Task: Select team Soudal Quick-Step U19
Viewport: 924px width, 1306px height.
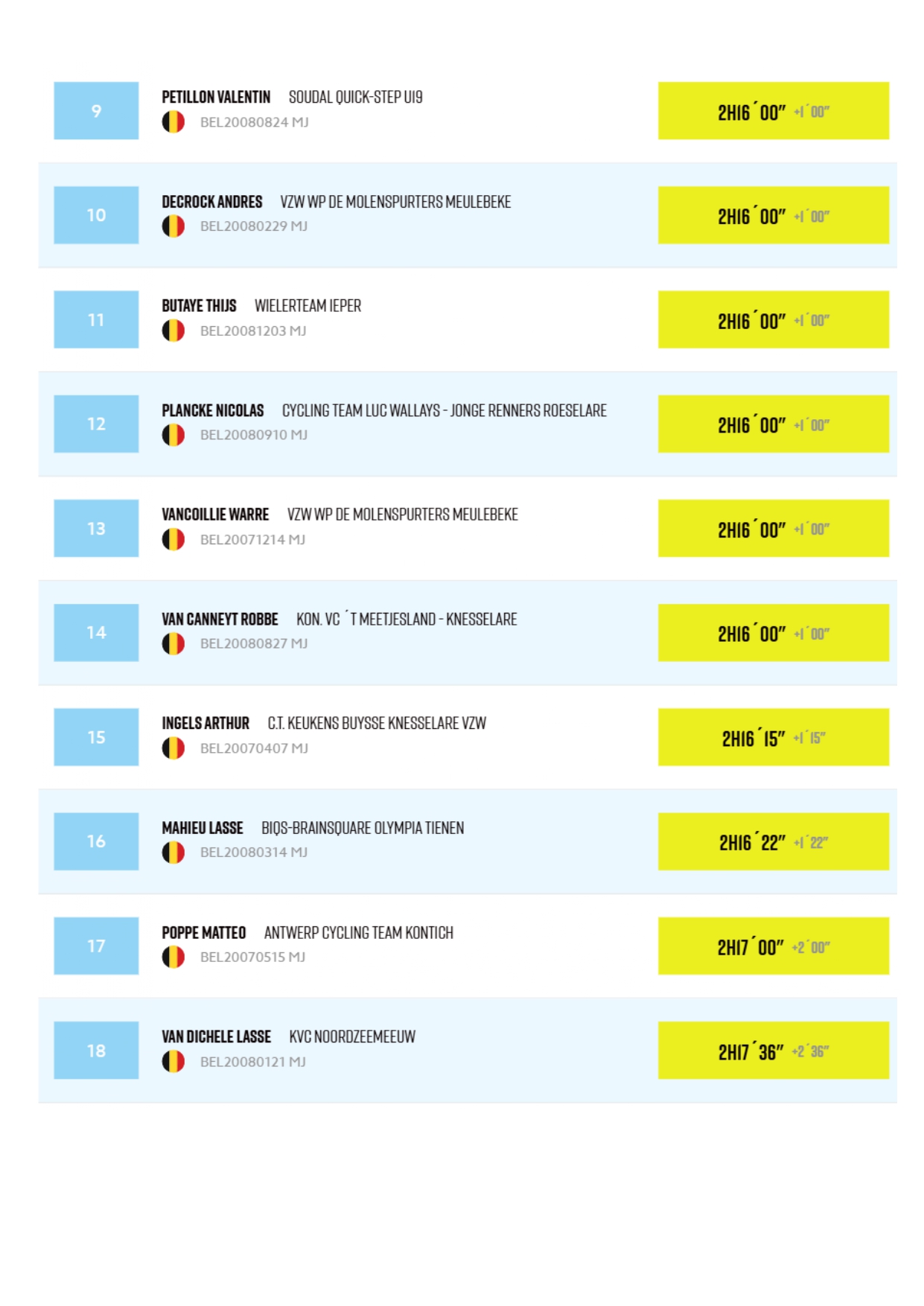Action: 355,98
